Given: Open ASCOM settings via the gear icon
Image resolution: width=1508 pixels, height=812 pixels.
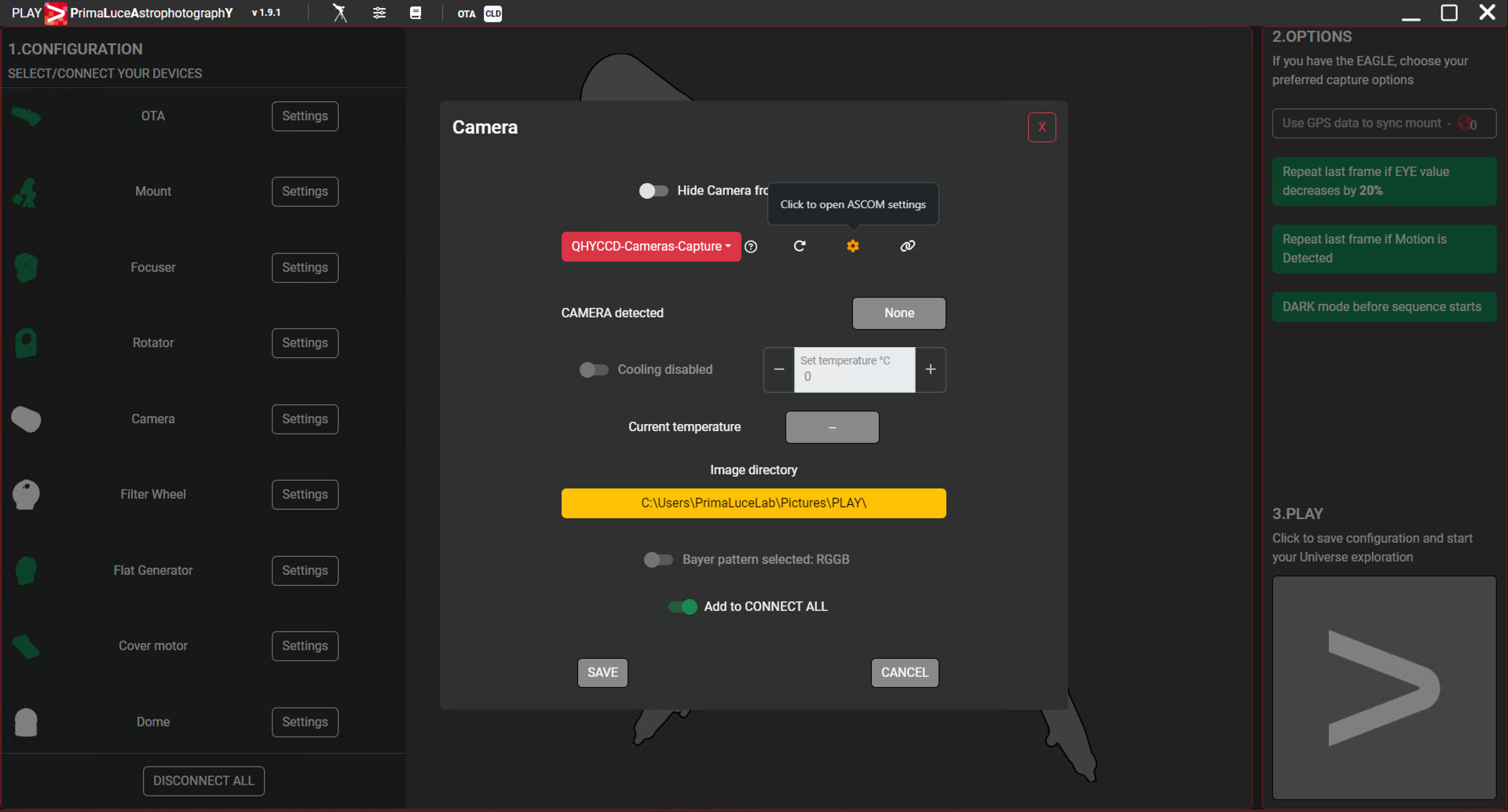Looking at the screenshot, I should click(853, 246).
